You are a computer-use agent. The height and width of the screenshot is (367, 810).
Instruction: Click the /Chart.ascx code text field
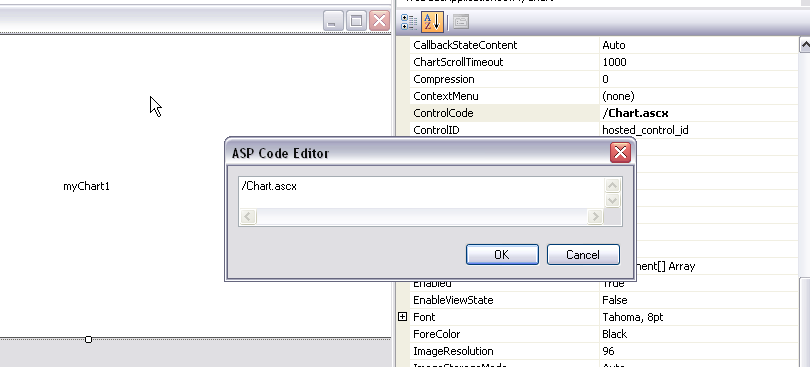point(421,192)
